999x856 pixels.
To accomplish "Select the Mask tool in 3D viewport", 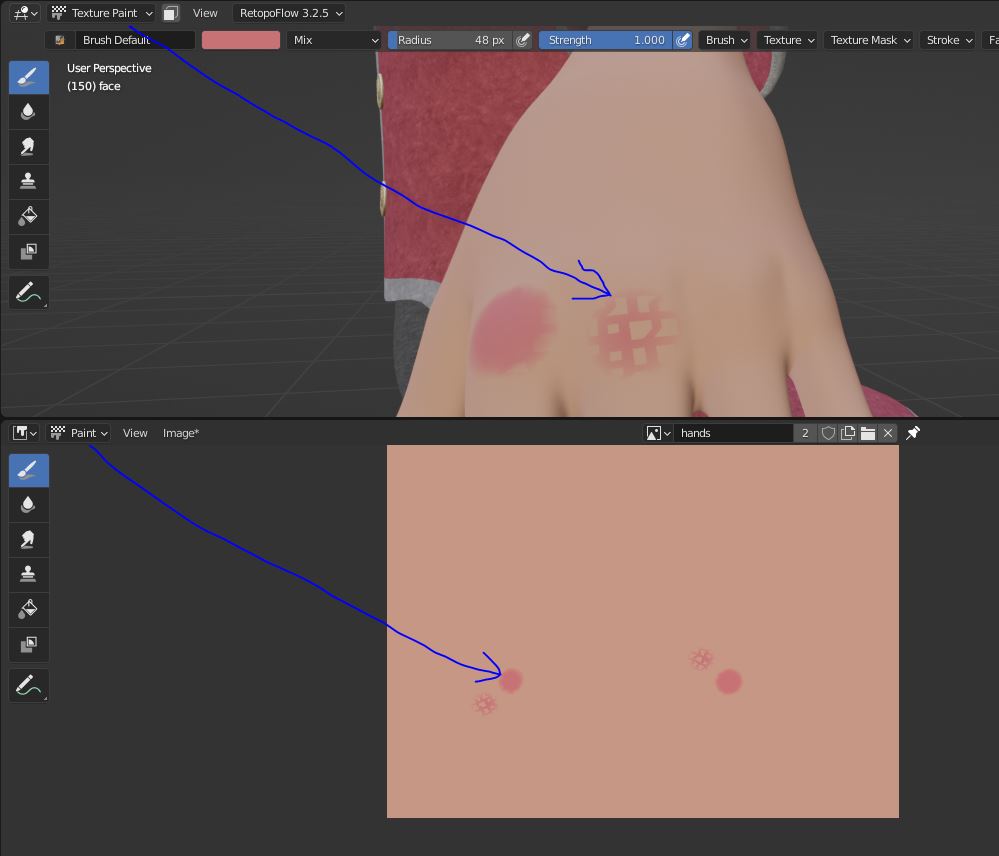I will [29, 252].
